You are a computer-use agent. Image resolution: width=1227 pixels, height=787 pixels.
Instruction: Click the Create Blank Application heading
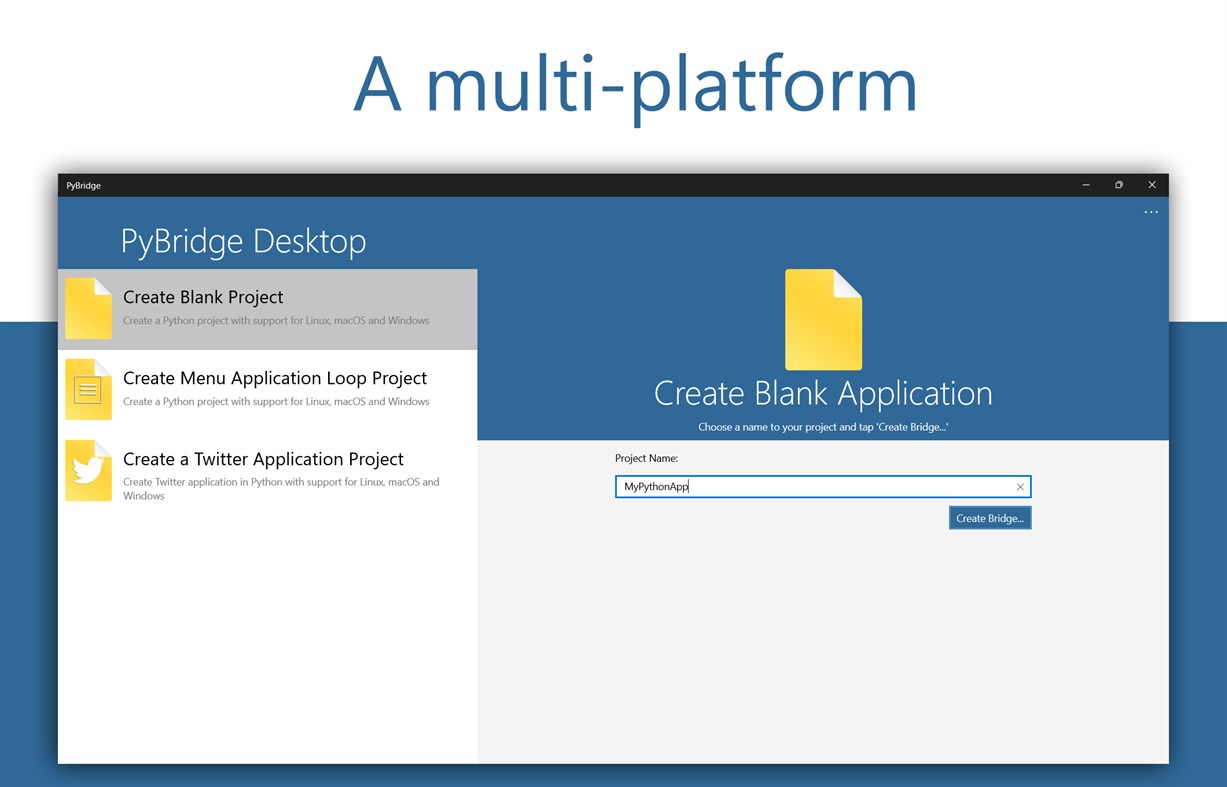823,393
